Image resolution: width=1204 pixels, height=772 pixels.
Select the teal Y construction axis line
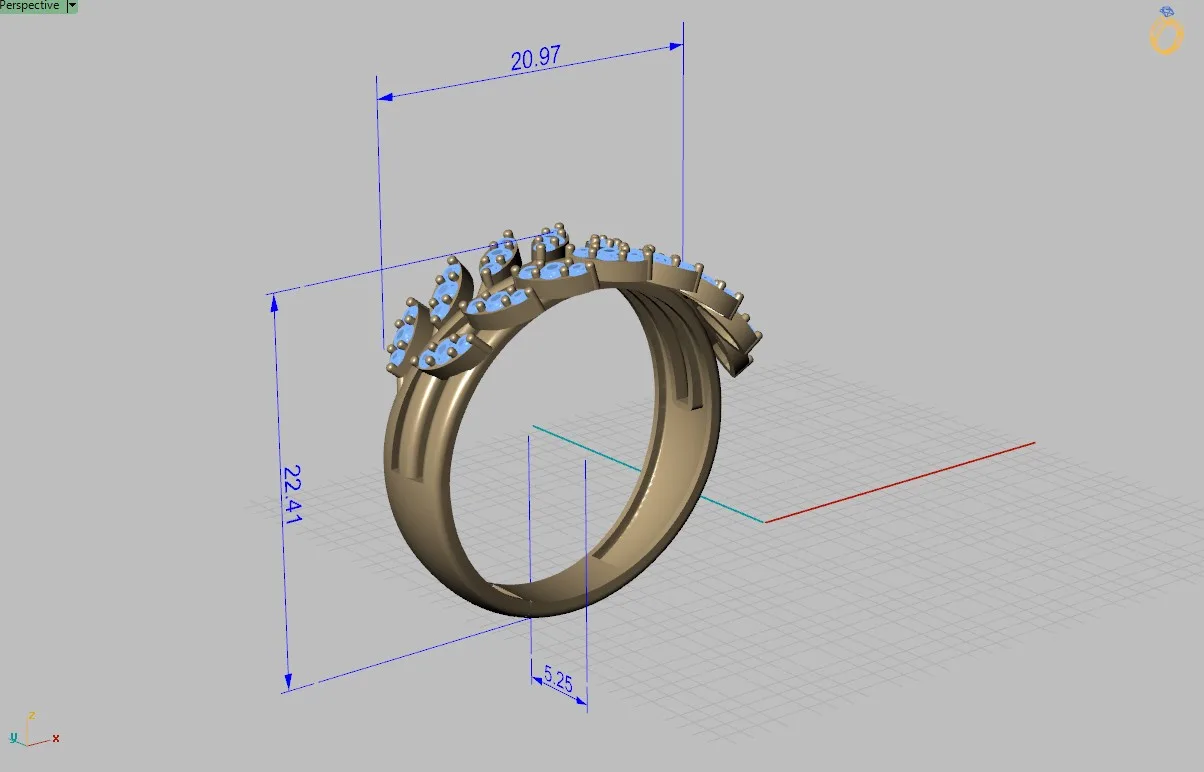(648, 474)
